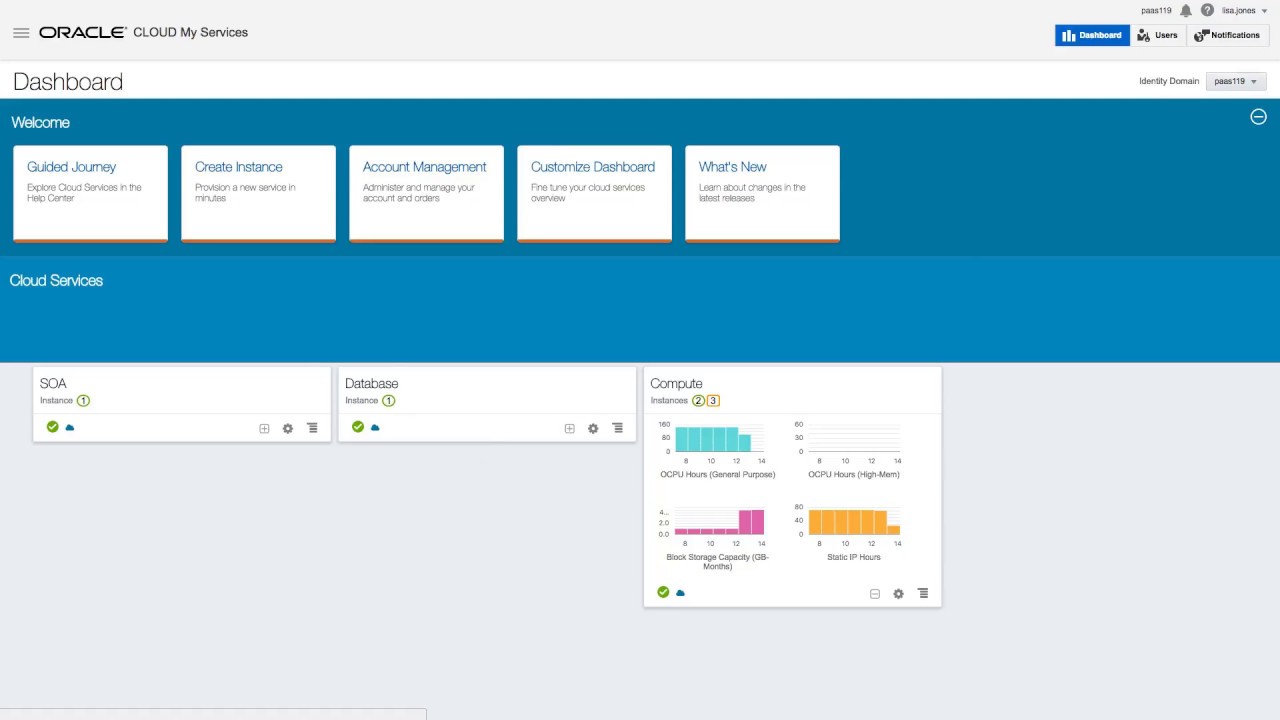Open the Identity Domain paas119 dropdown
The height and width of the screenshot is (720, 1280).
[1236, 81]
